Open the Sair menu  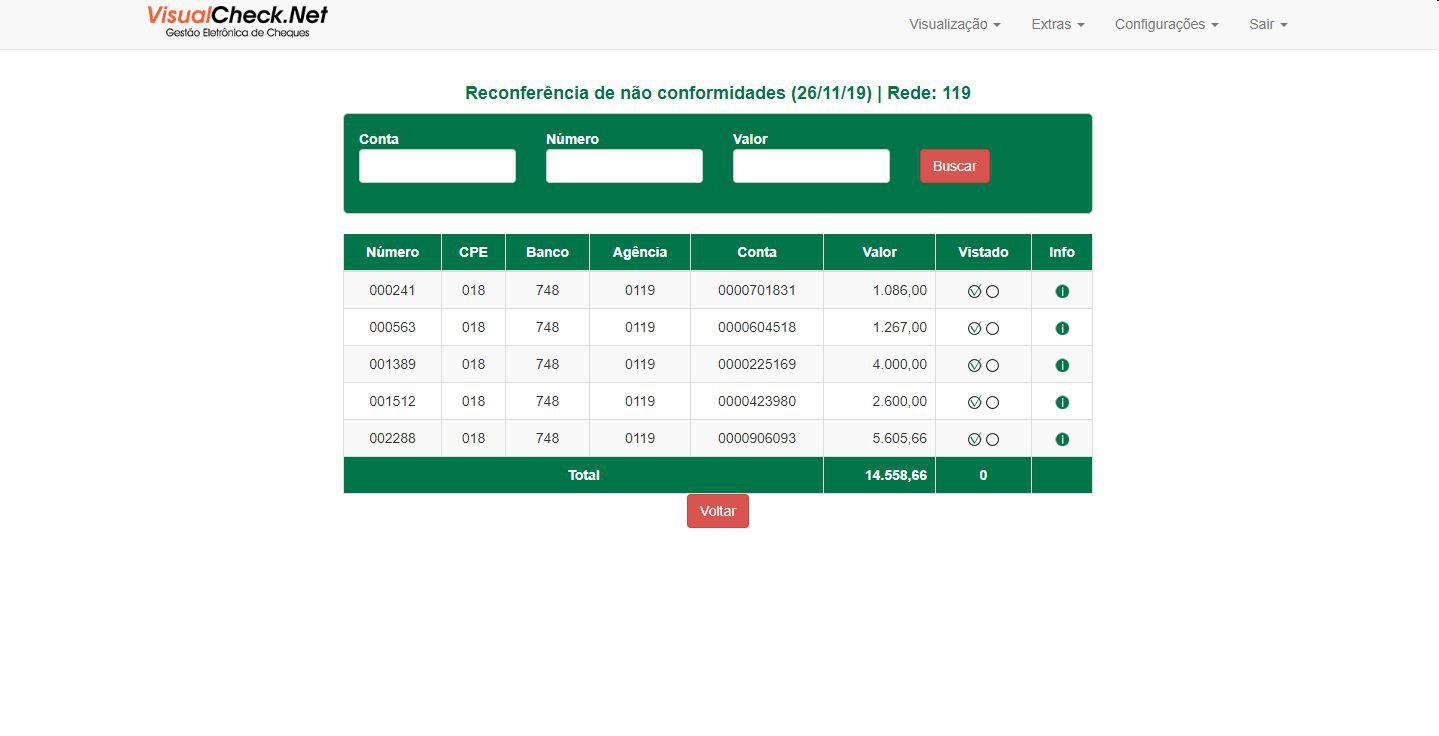(1268, 24)
